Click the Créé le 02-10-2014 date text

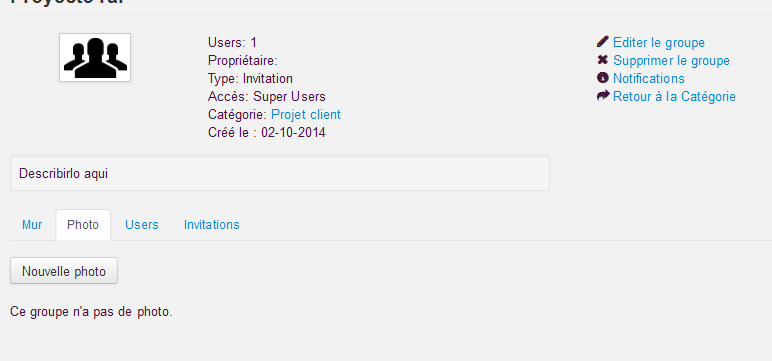267,132
